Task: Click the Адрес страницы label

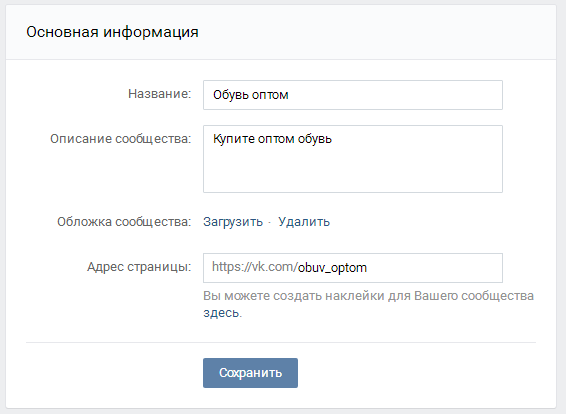Action: (139, 267)
